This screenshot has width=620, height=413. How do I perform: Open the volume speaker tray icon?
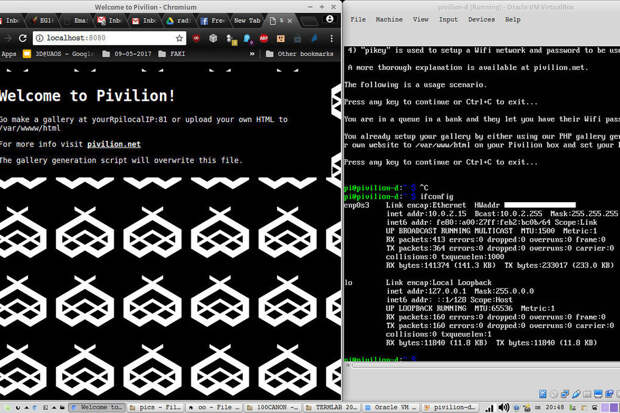point(503,407)
